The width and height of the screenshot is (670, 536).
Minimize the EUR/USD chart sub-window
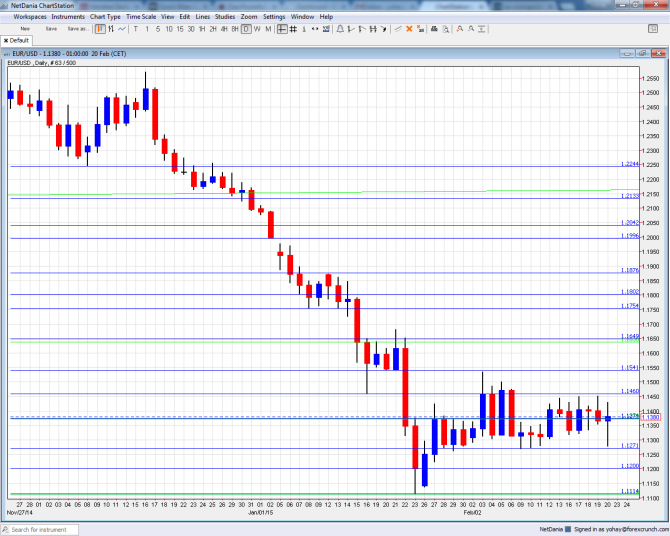click(627, 53)
